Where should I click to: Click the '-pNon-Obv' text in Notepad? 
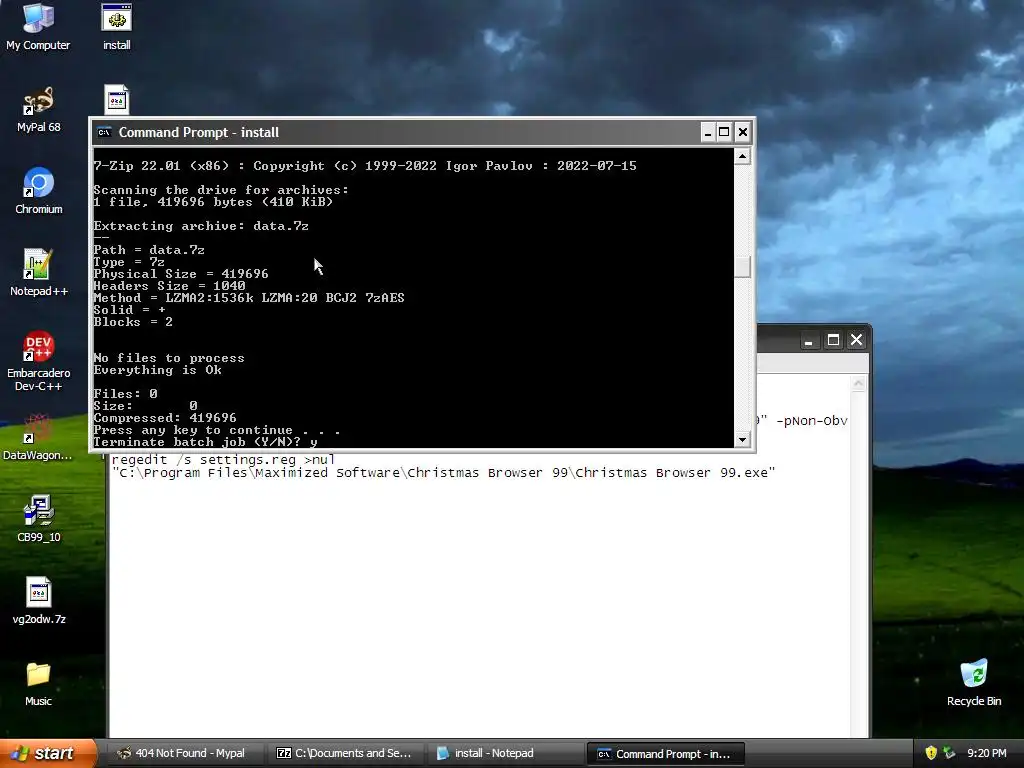click(x=812, y=421)
